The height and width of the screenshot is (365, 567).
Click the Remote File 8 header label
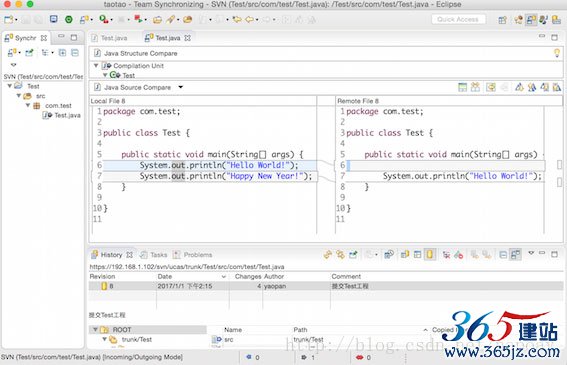tap(358, 101)
